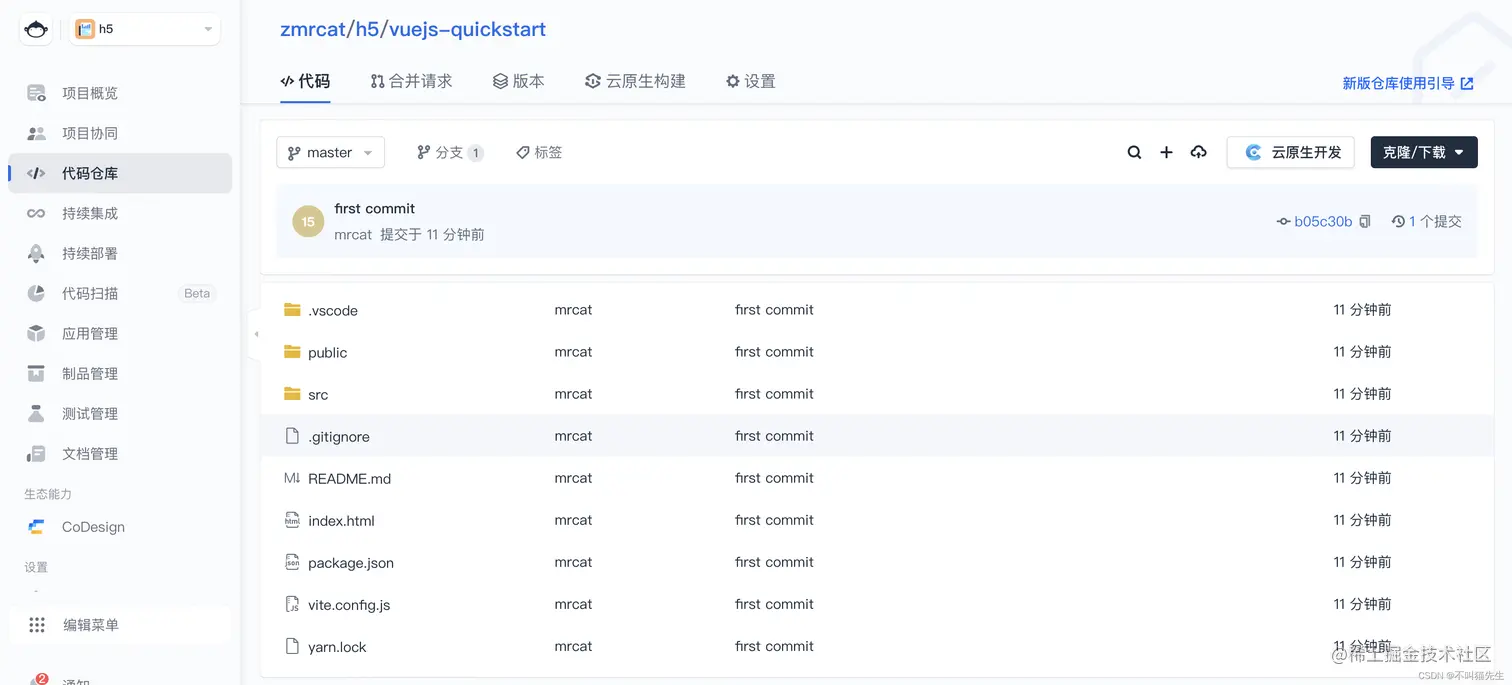Click the 编辑菜单 grid icon
Viewport: 1512px width, 685px height.
[37, 625]
